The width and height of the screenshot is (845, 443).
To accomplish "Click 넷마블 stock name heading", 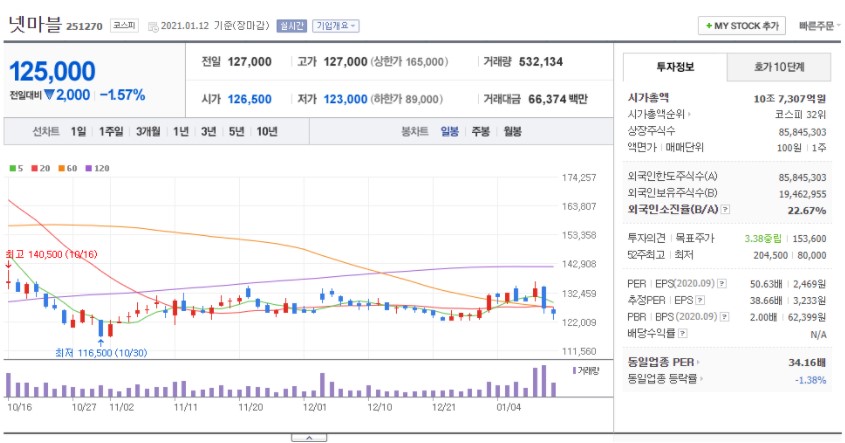I will (35, 24).
